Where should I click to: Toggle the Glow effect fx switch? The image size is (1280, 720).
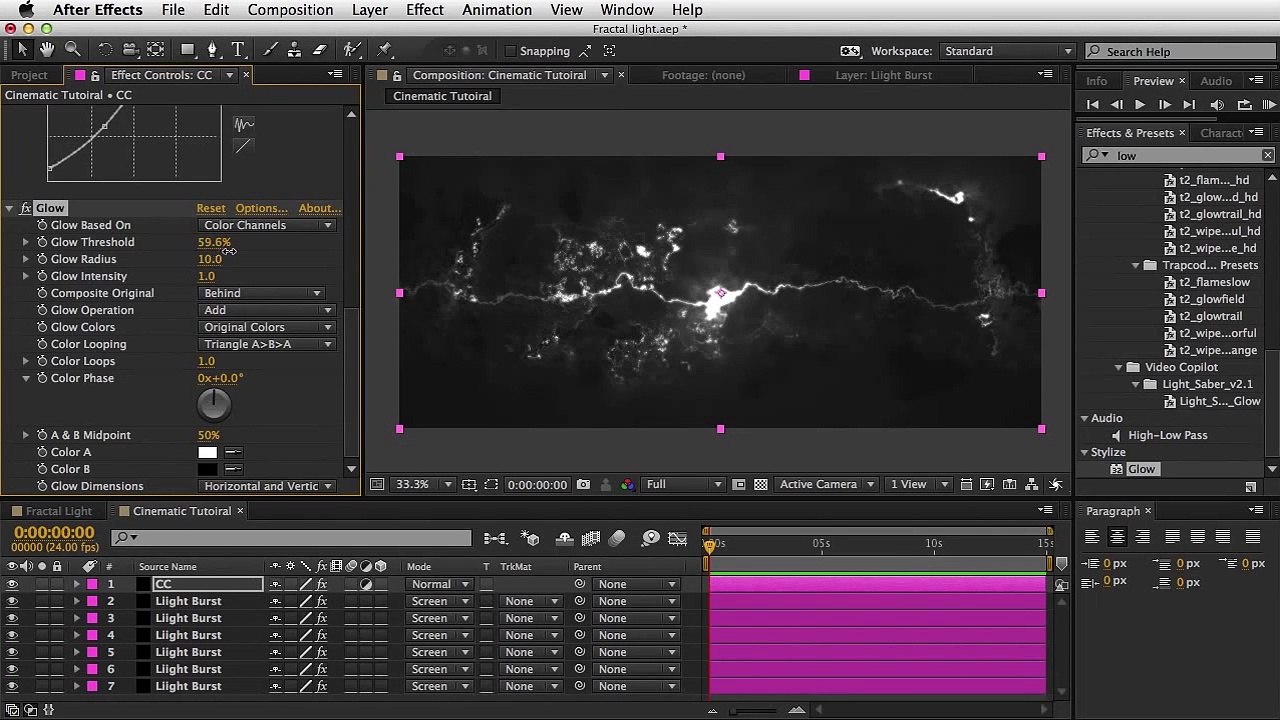pyautogui.click(x=26, y=208)
